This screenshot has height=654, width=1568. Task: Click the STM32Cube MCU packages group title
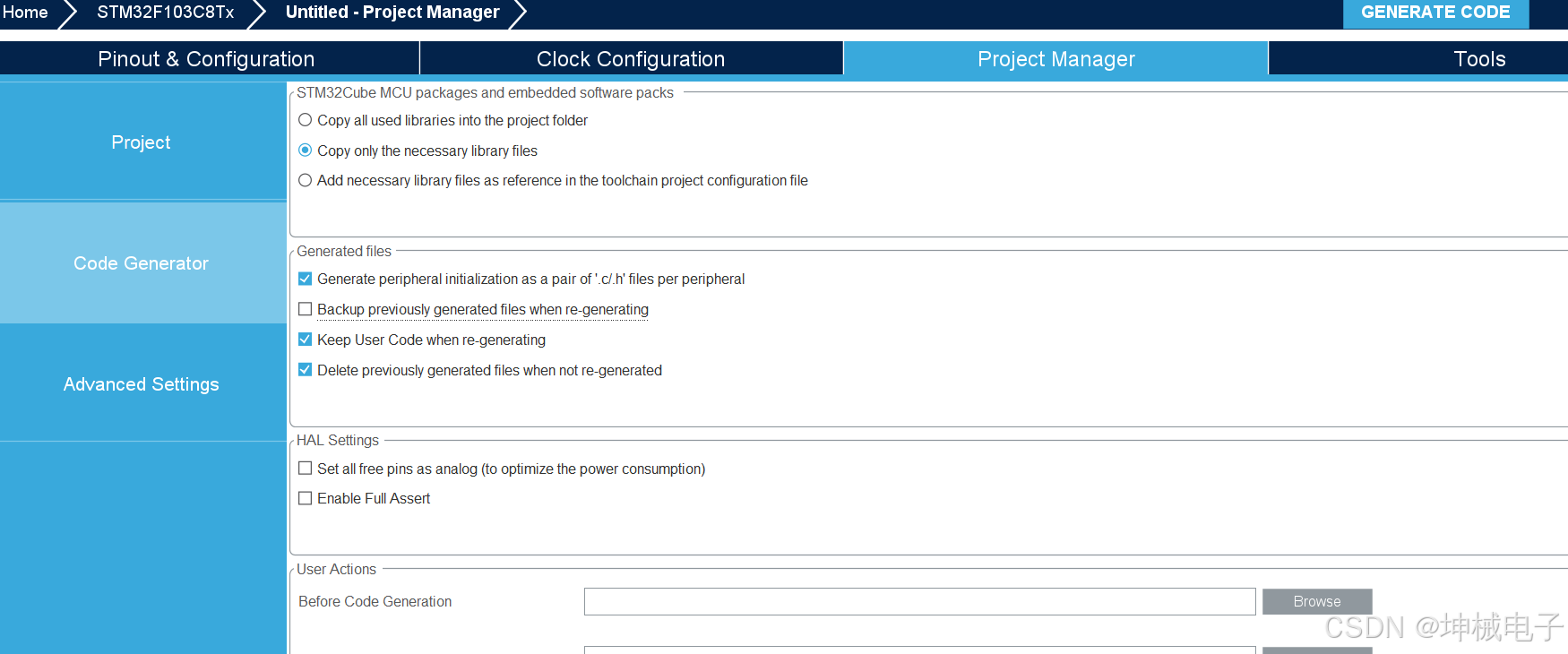(x=485, y=92)
